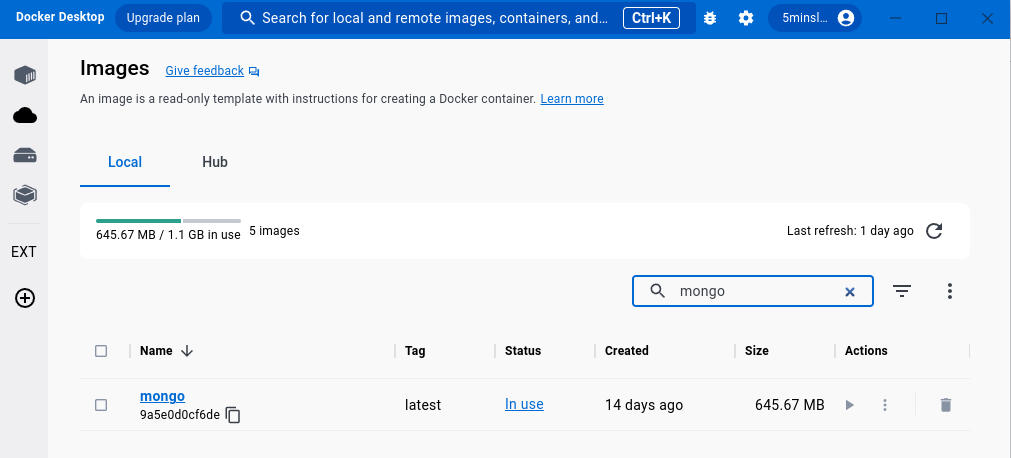Open troubleshoot bug icon
Viewport: 1011px width, 458px height.
click(710, 18)
